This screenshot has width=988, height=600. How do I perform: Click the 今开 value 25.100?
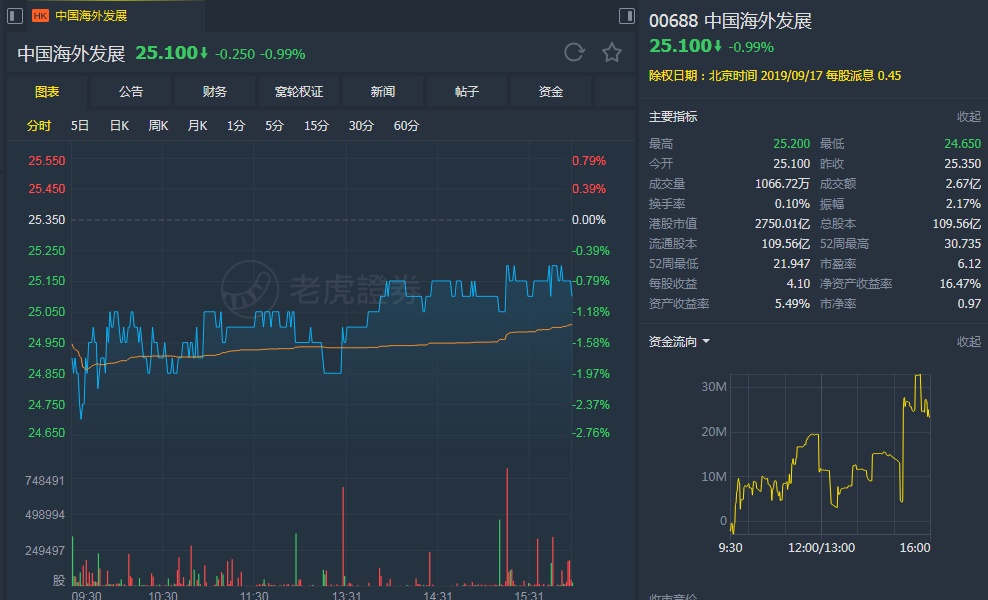[791, 164]
